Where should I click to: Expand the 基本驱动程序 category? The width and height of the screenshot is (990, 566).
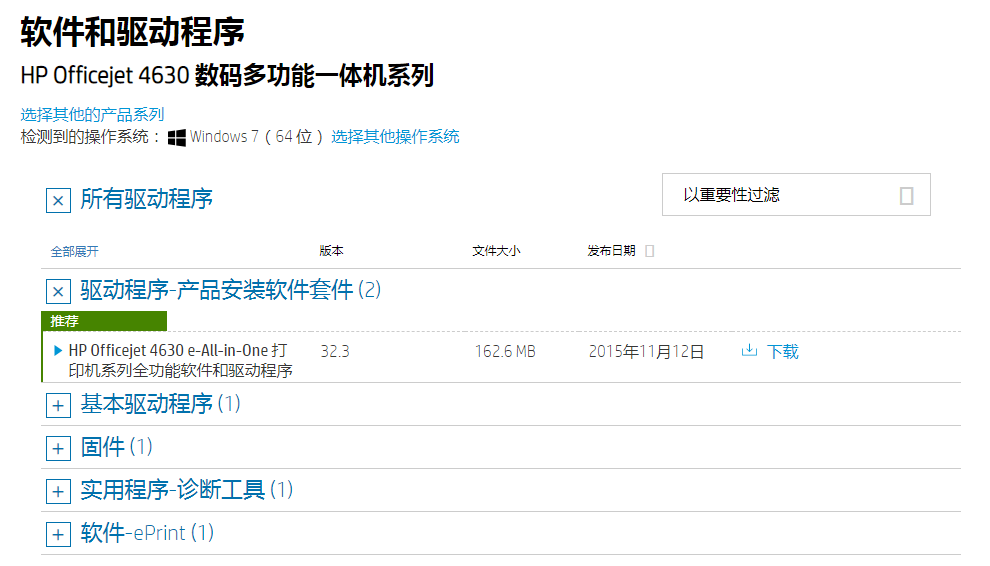tap(58, 406)
